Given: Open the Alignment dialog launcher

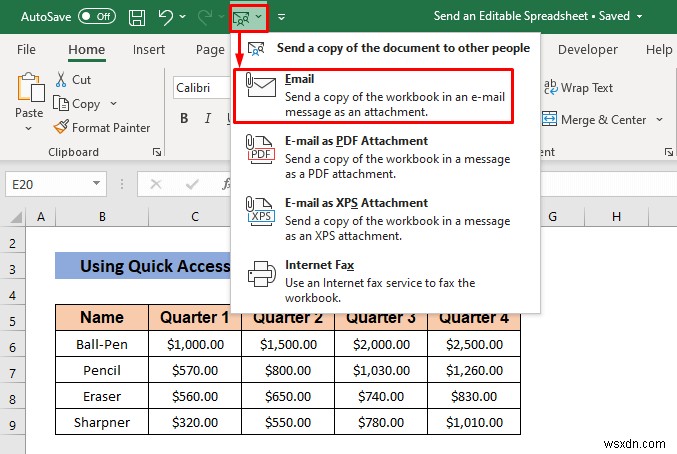Looking at the screenshot, I should click(x=668, y=152).
